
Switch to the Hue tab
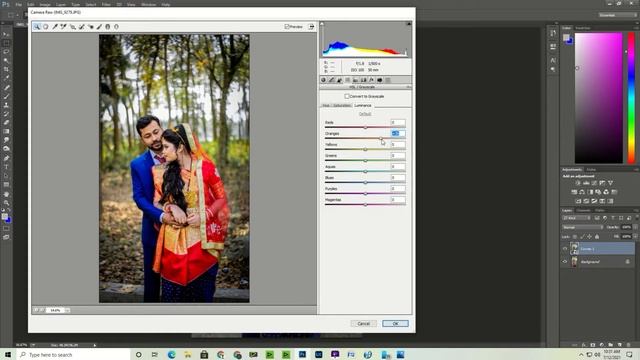(x=326, y=105)
